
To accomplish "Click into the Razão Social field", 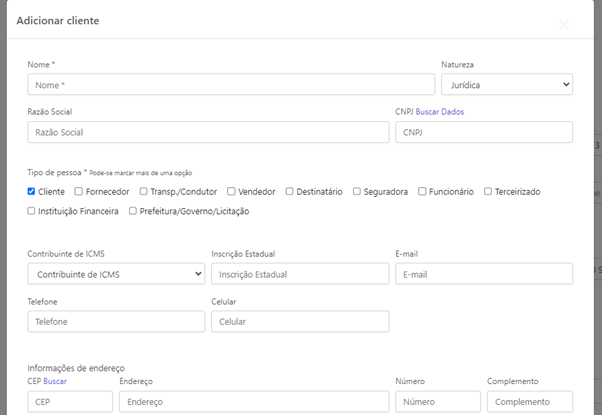I will 208,132.
